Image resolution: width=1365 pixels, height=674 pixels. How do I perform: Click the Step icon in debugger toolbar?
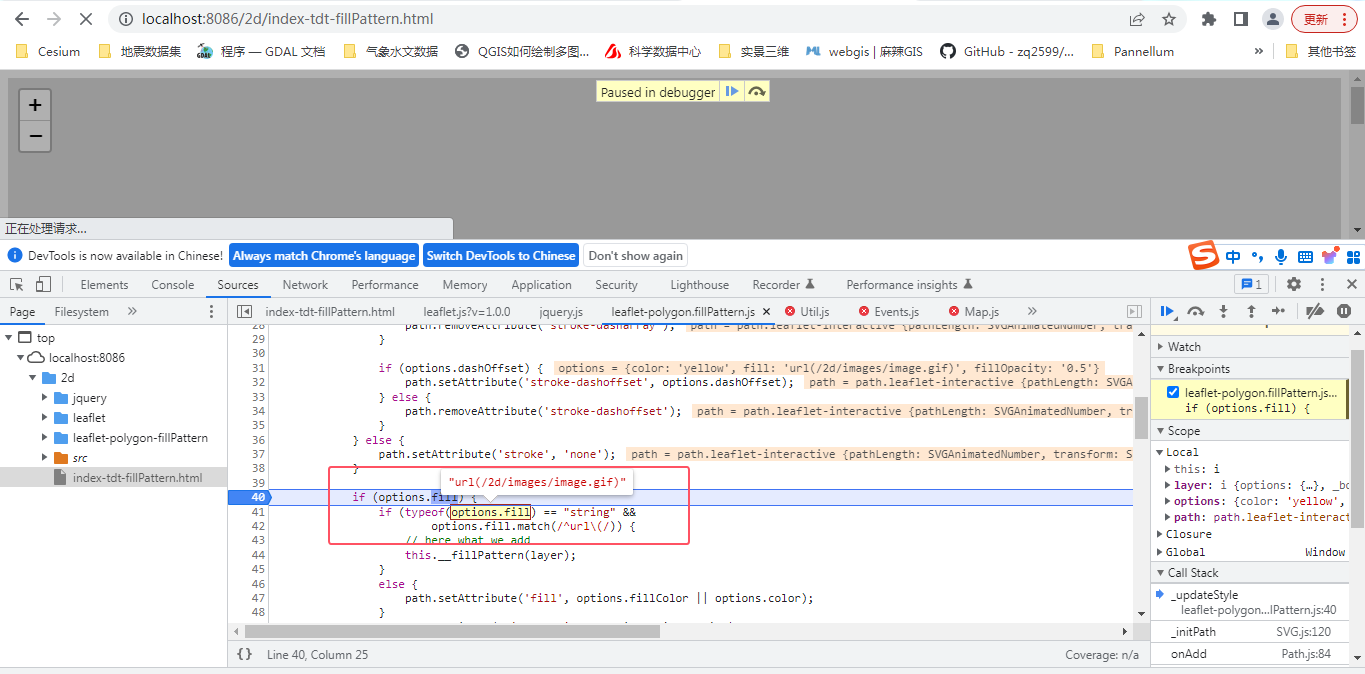1278,311
